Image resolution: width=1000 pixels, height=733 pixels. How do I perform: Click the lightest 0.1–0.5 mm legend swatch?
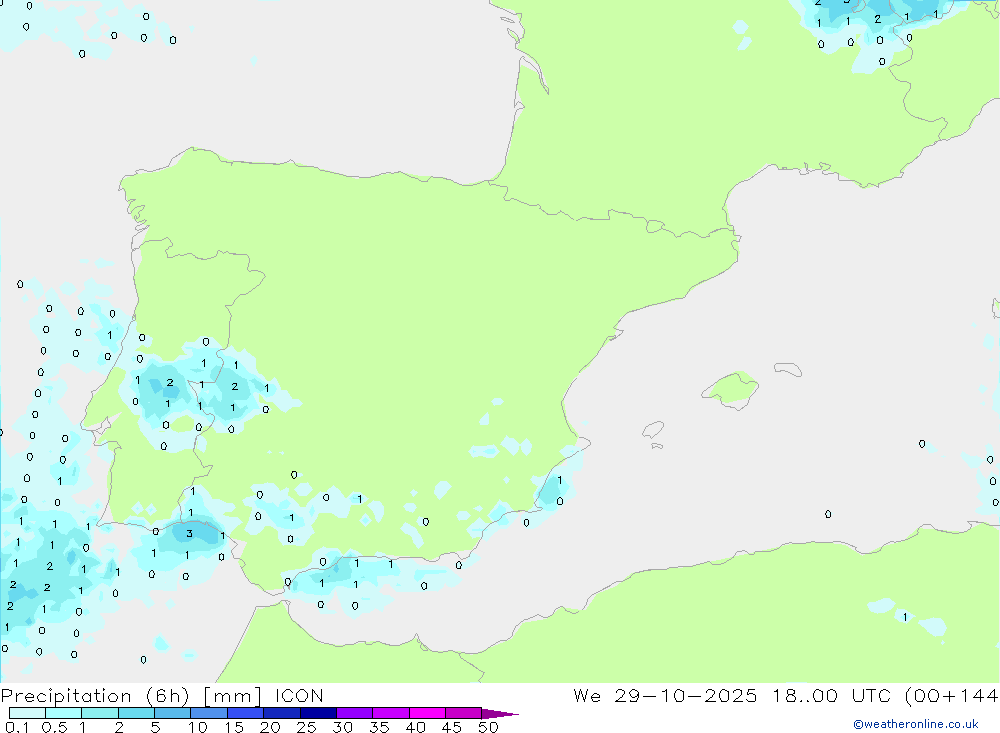tap(27, 713)
